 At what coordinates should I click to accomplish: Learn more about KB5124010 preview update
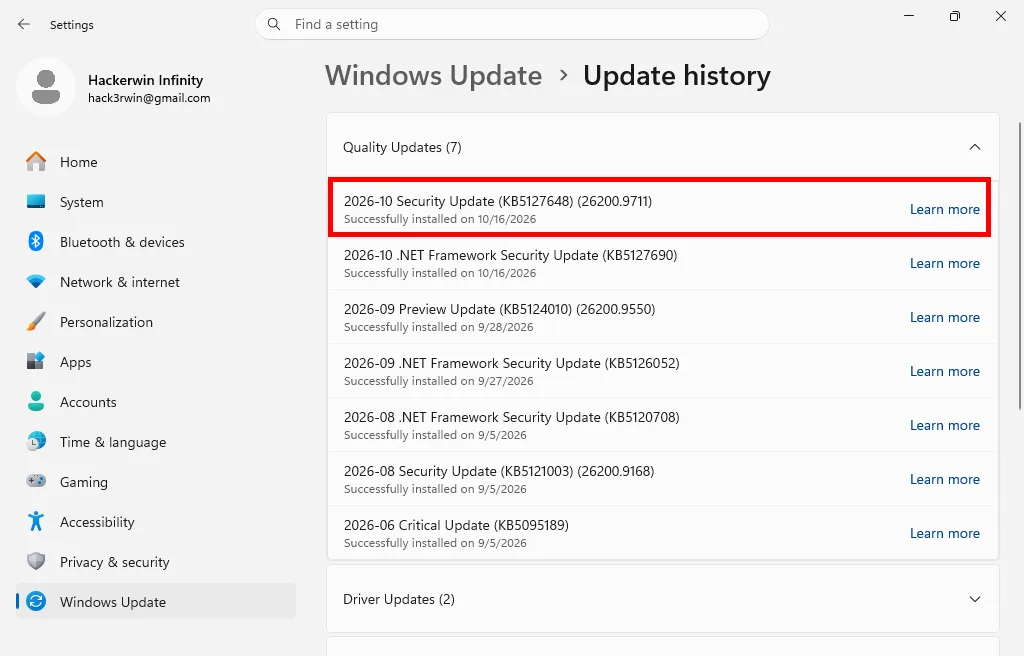point(944,317)
